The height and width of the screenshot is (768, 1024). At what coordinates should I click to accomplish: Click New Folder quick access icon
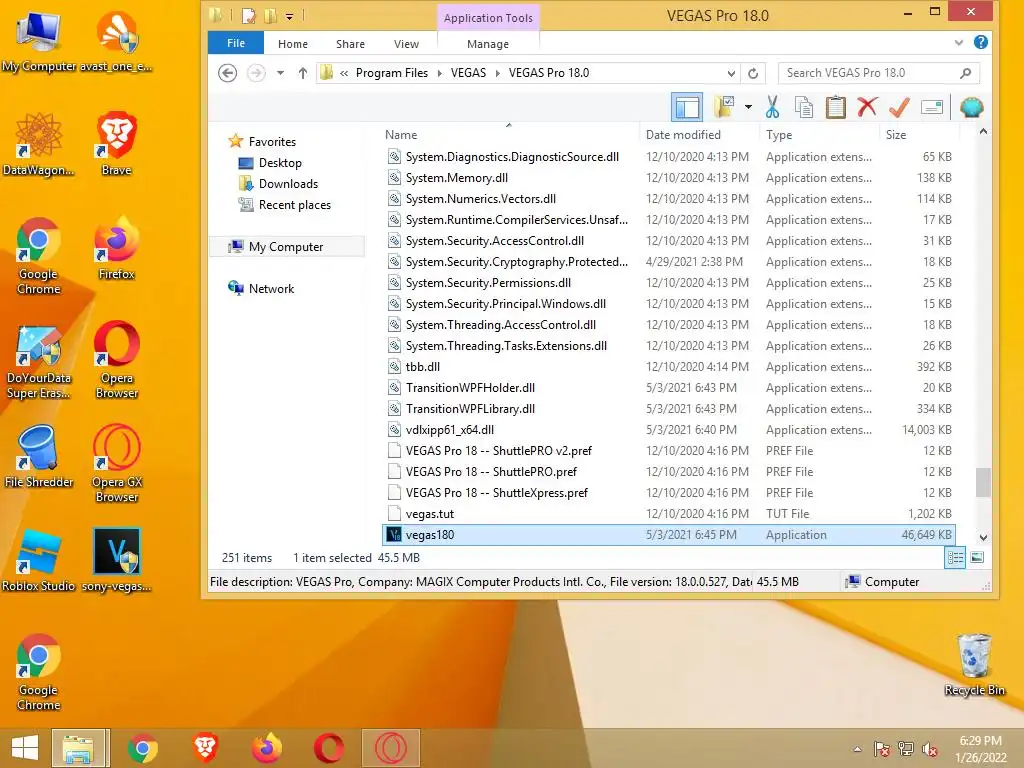pyautogui.click(x=270, y=15)
